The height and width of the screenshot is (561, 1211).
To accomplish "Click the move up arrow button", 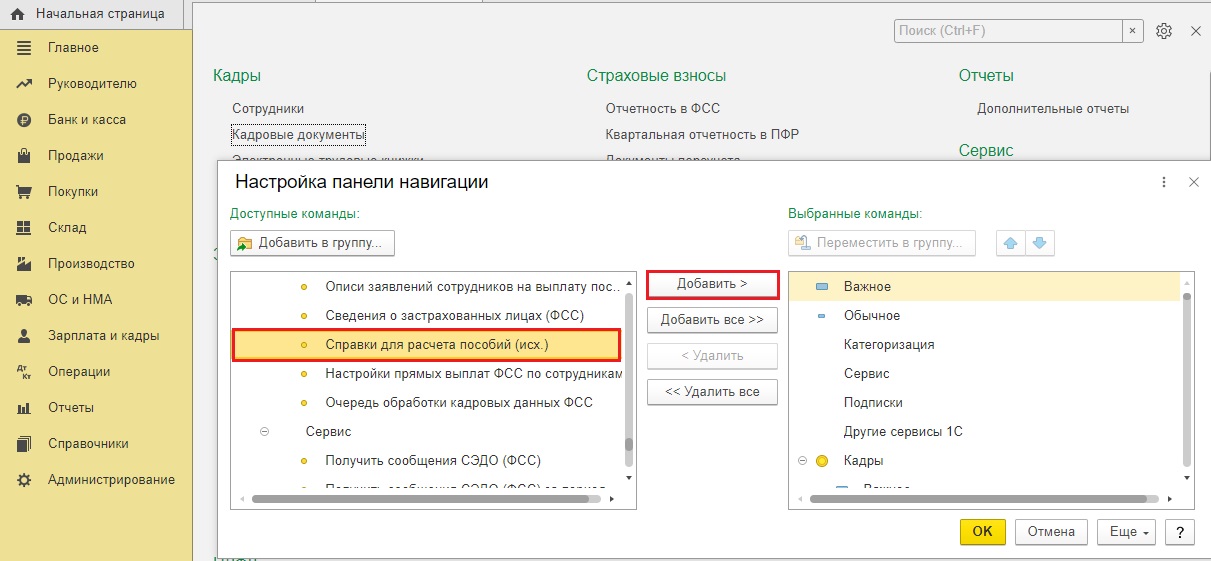I will click(1011, 243).
